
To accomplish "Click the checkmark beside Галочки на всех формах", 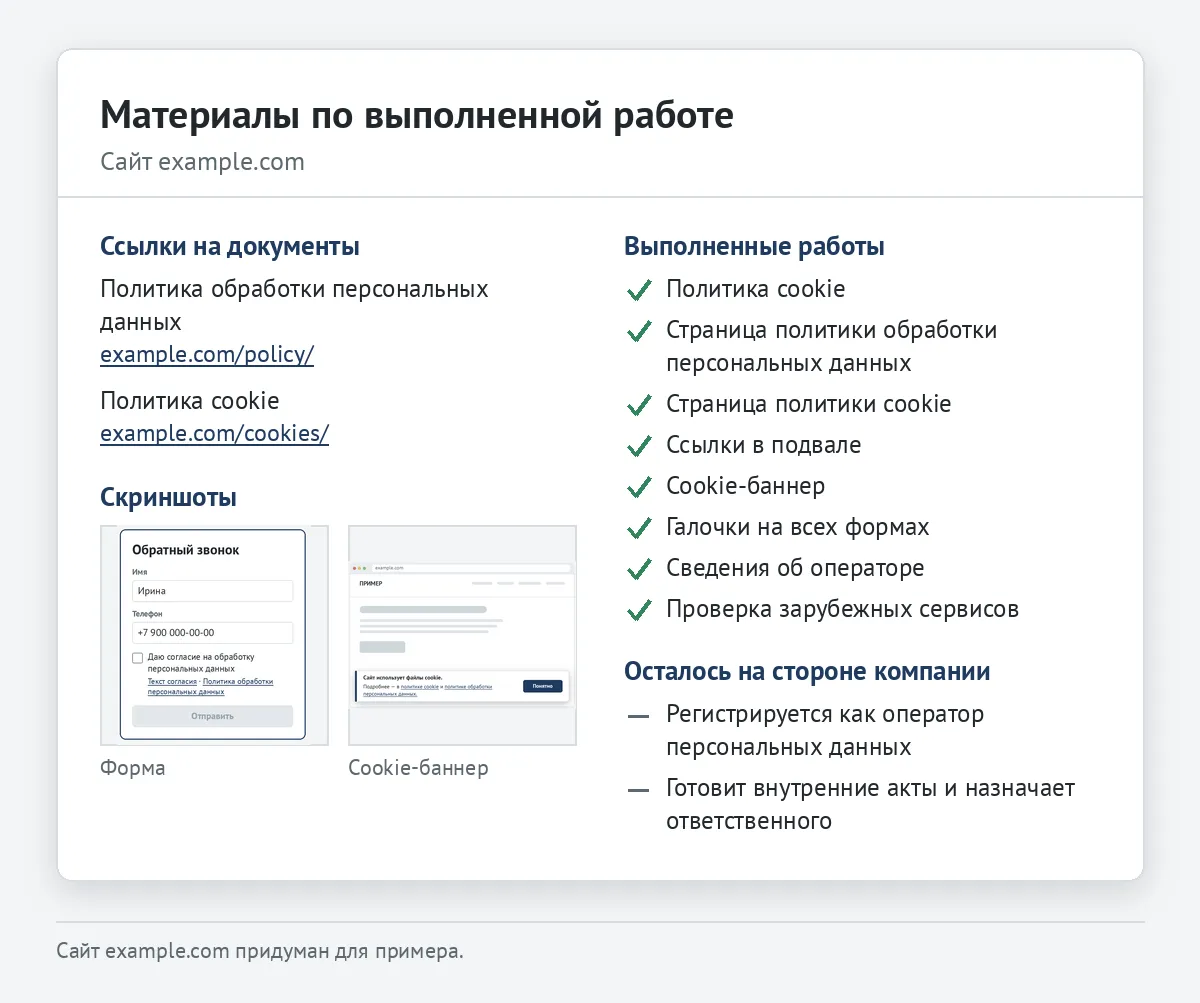I will pyautogui.click(x=639, y=529).
